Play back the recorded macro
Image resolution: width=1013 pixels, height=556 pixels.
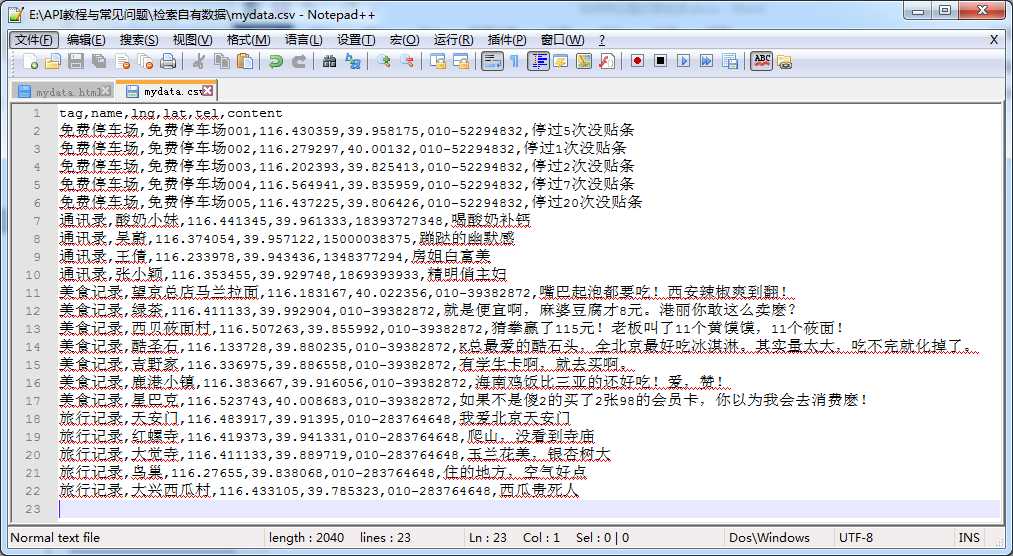pos(684,61)
